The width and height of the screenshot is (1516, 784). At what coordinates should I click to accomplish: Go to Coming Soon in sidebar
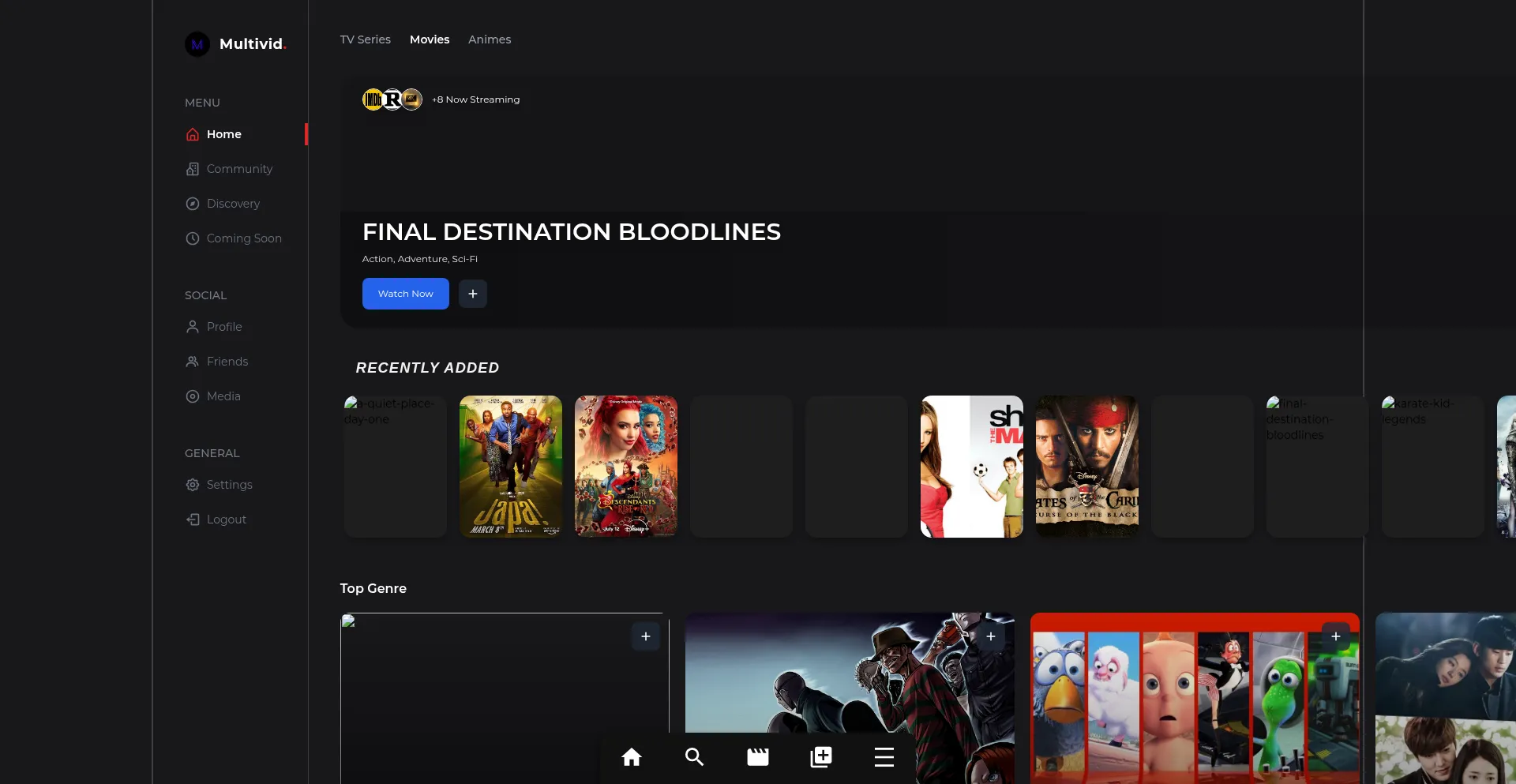243,238
